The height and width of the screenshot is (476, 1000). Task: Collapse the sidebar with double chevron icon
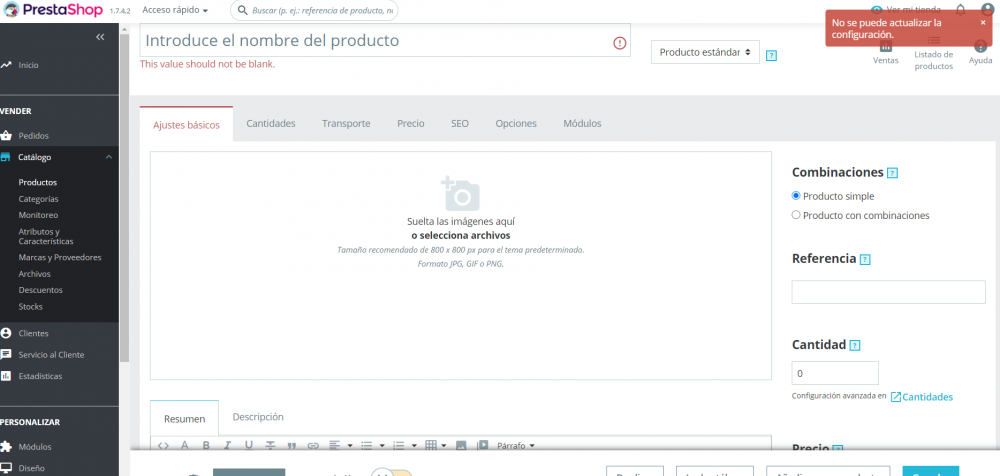tap(100, 37)
